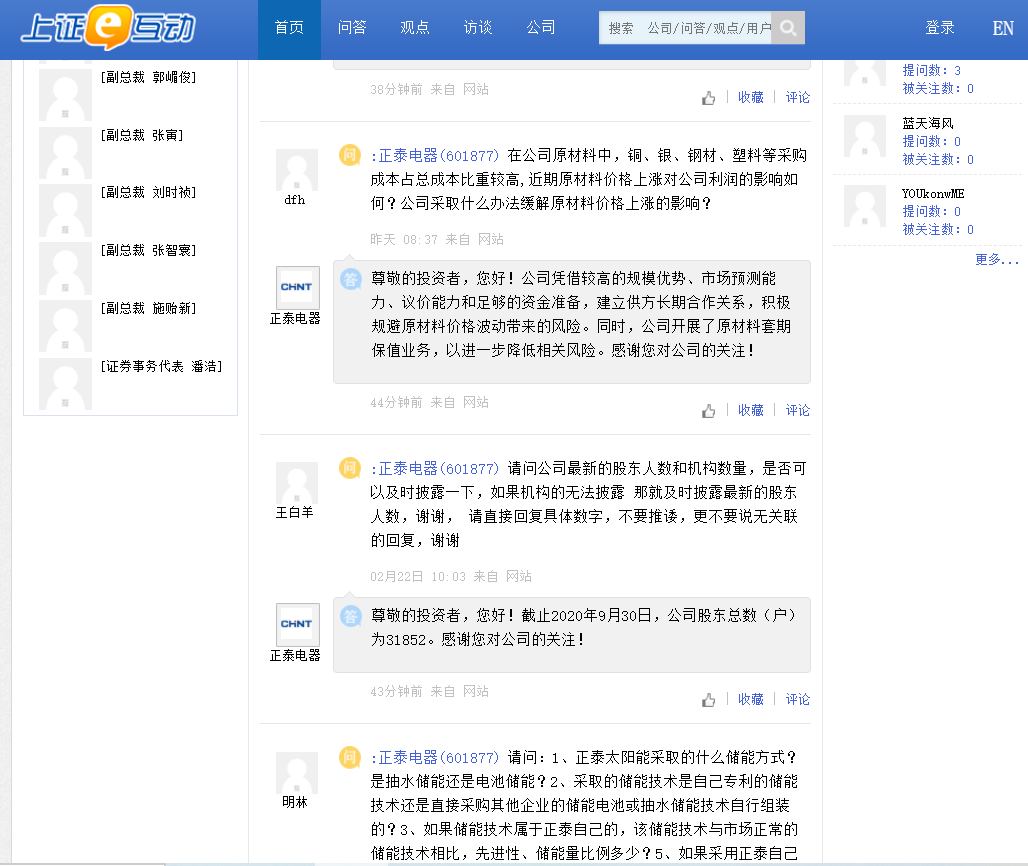This screenshot has height=866, width=1028.
Task: Click 登录 to sign in
Action: [x=940, y=28]
